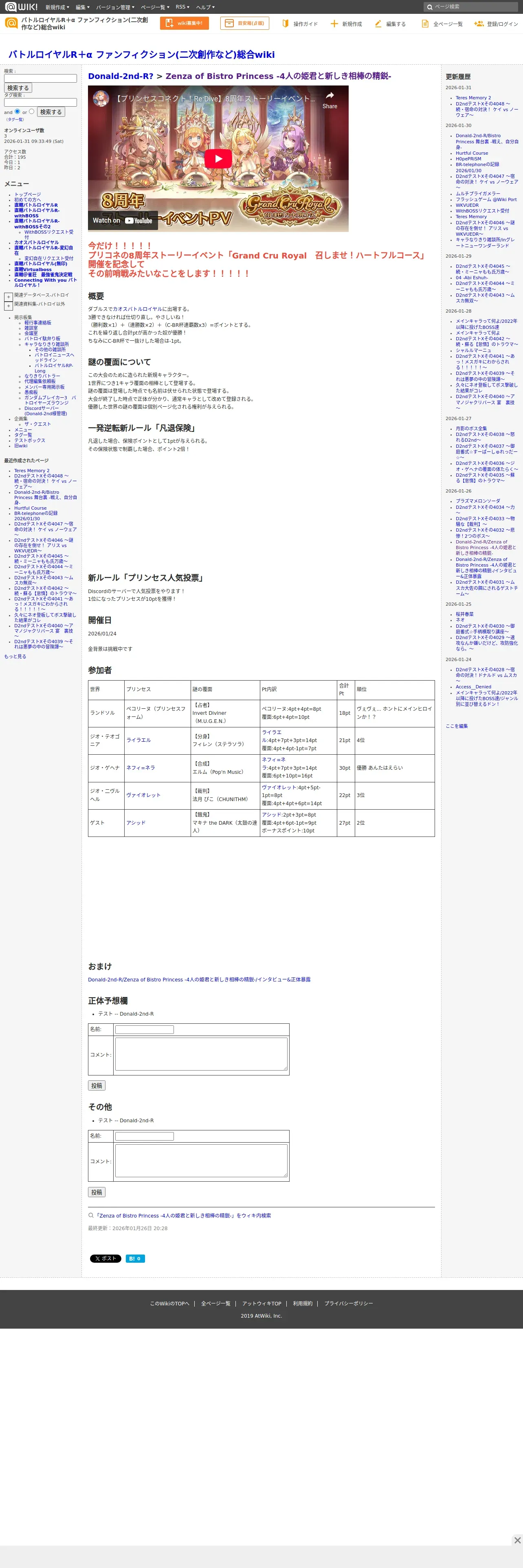Open RSS dropdown menu
Viewport: 523px width, 1568px height.
(182, 7)
